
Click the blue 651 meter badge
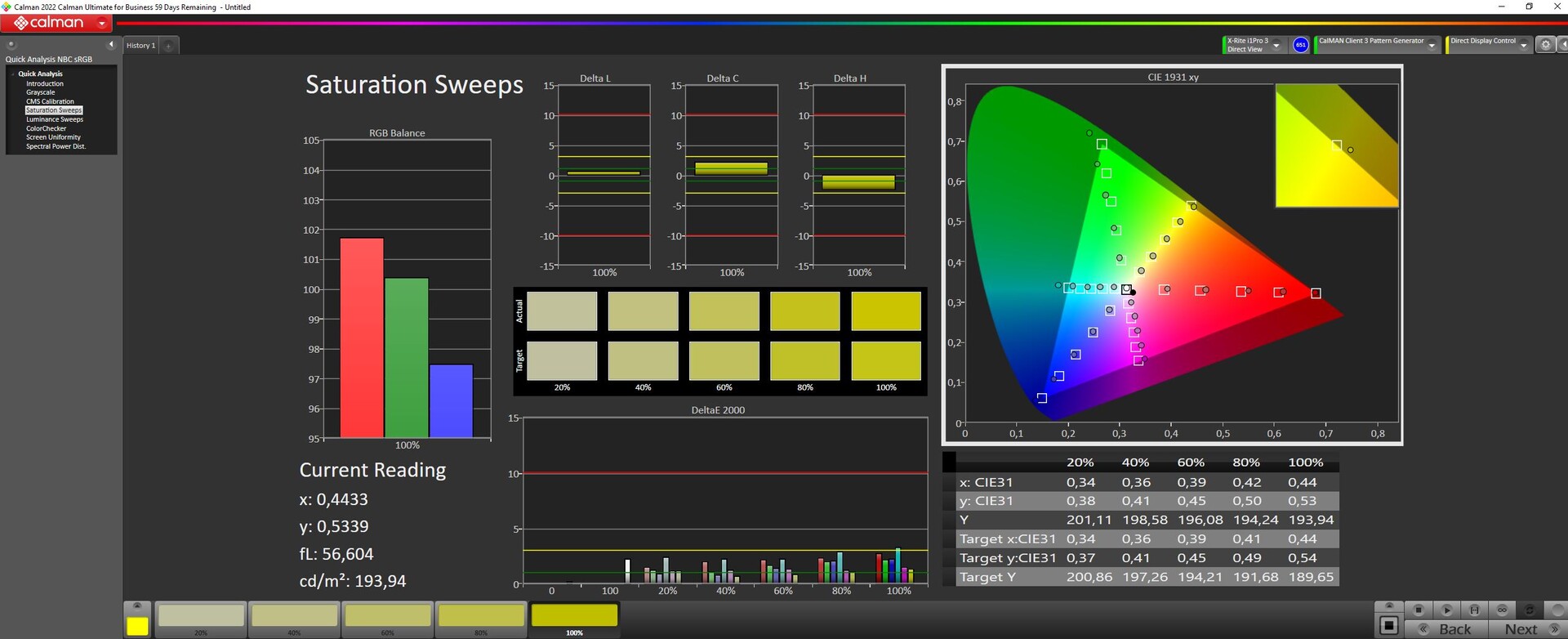pos(1301,46)
